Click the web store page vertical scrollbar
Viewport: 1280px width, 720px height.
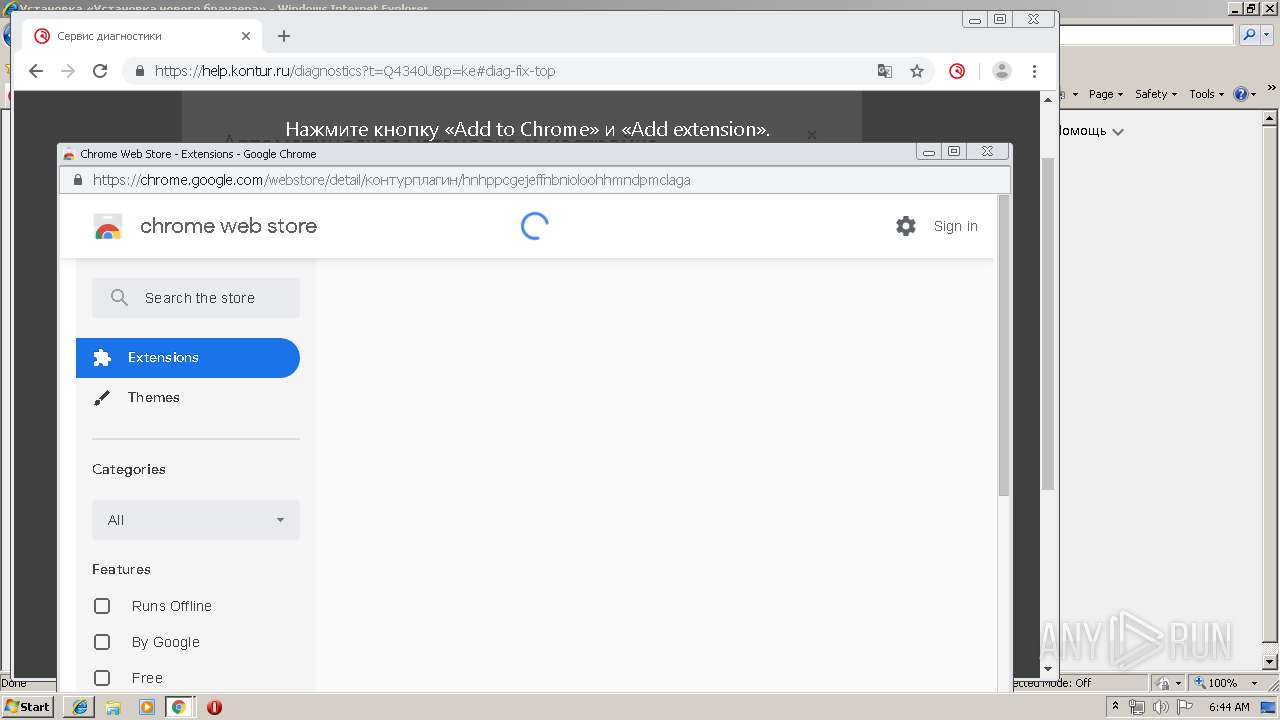[x=1004, y=346]
